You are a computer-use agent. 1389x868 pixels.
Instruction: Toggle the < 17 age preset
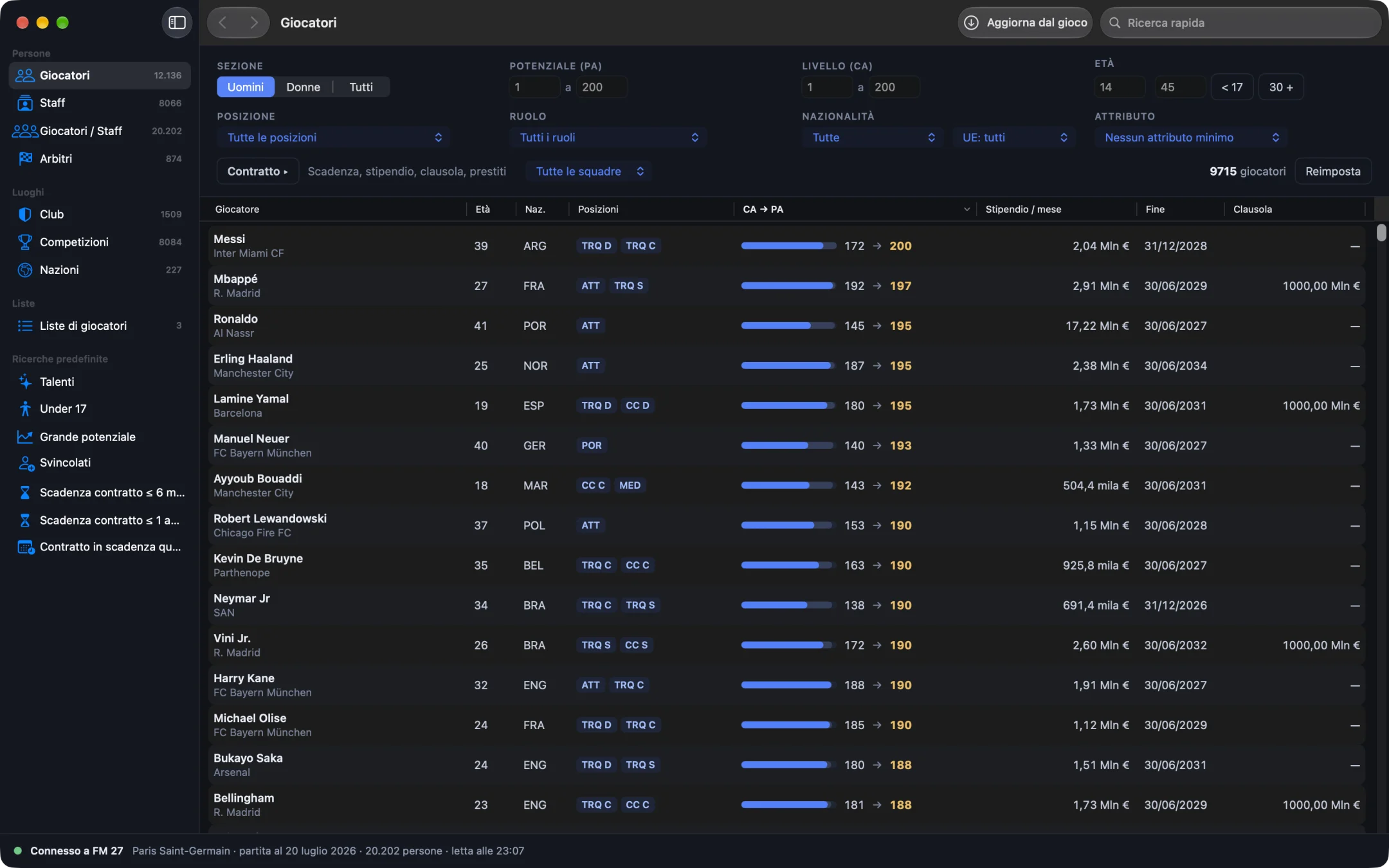click(1232, 87)
